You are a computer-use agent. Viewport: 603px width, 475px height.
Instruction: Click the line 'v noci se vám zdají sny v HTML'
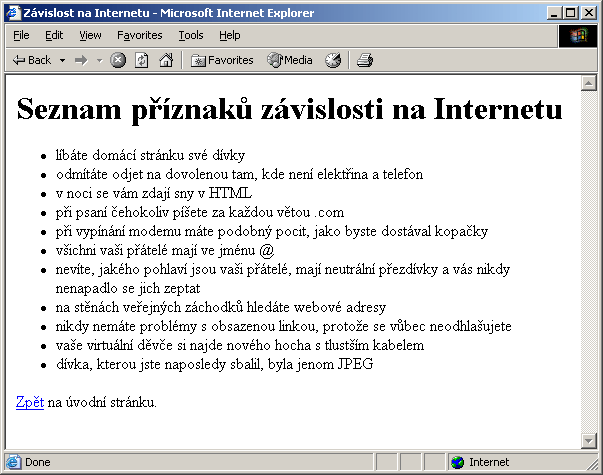tap(154, 193)
